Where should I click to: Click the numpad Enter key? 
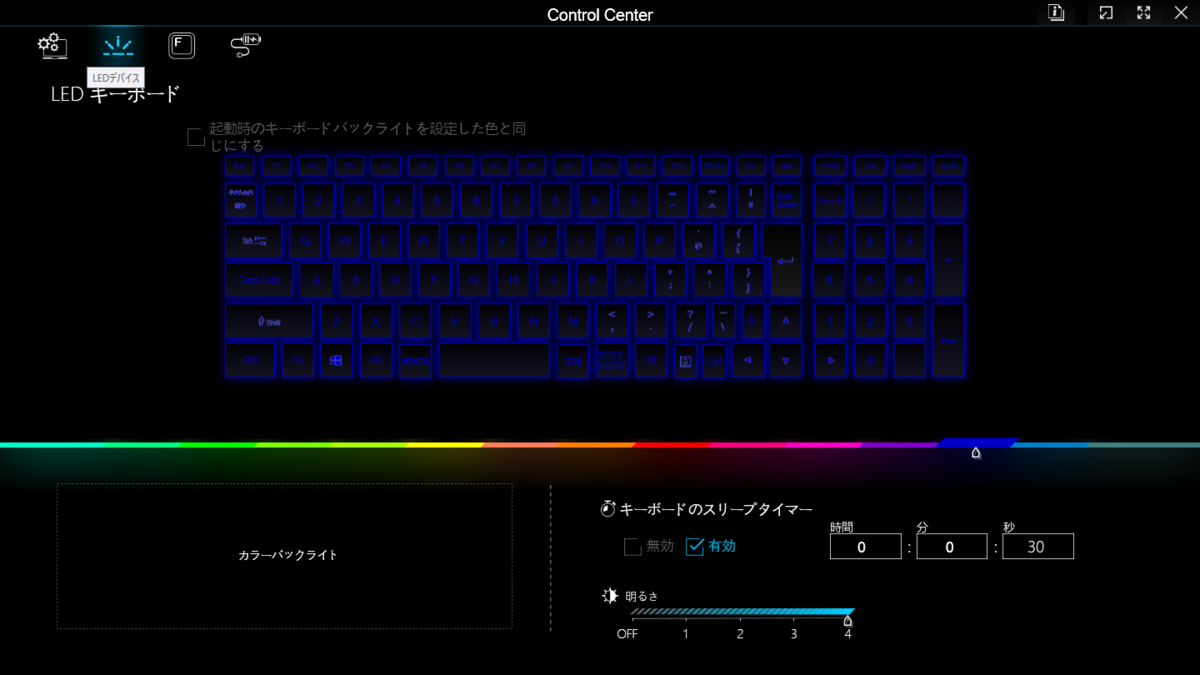click(x=948, y=340)
